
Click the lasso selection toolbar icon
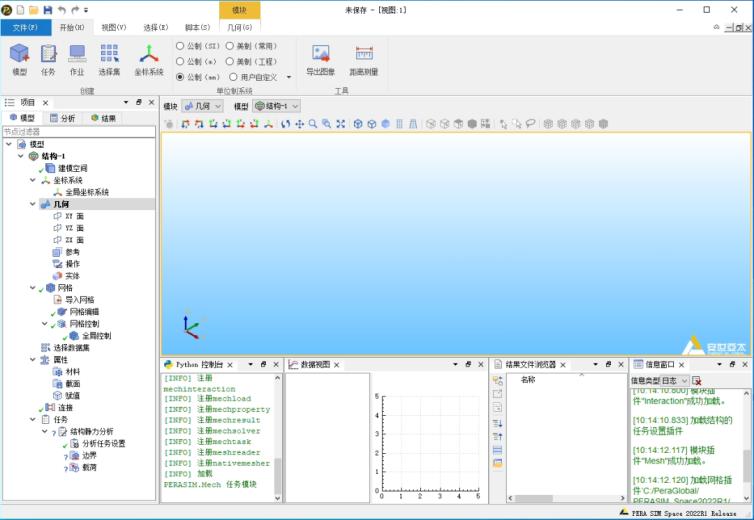pyautogui.click(x=530, y=124)
